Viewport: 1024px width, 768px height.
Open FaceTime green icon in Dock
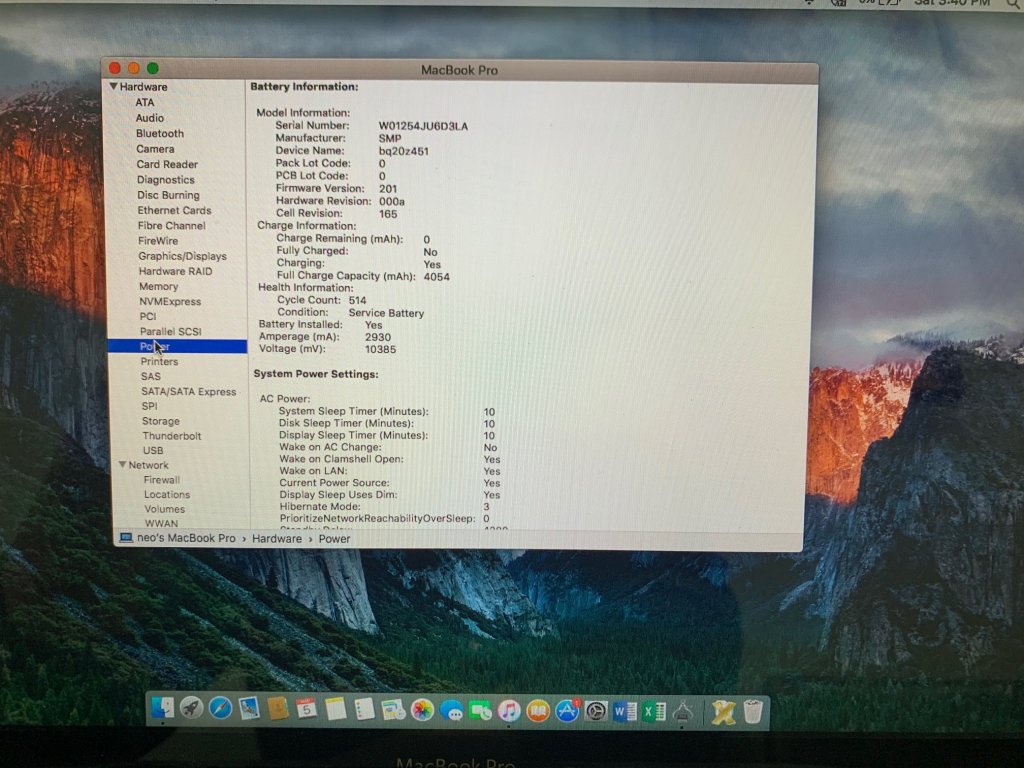[x=480, y=711]
